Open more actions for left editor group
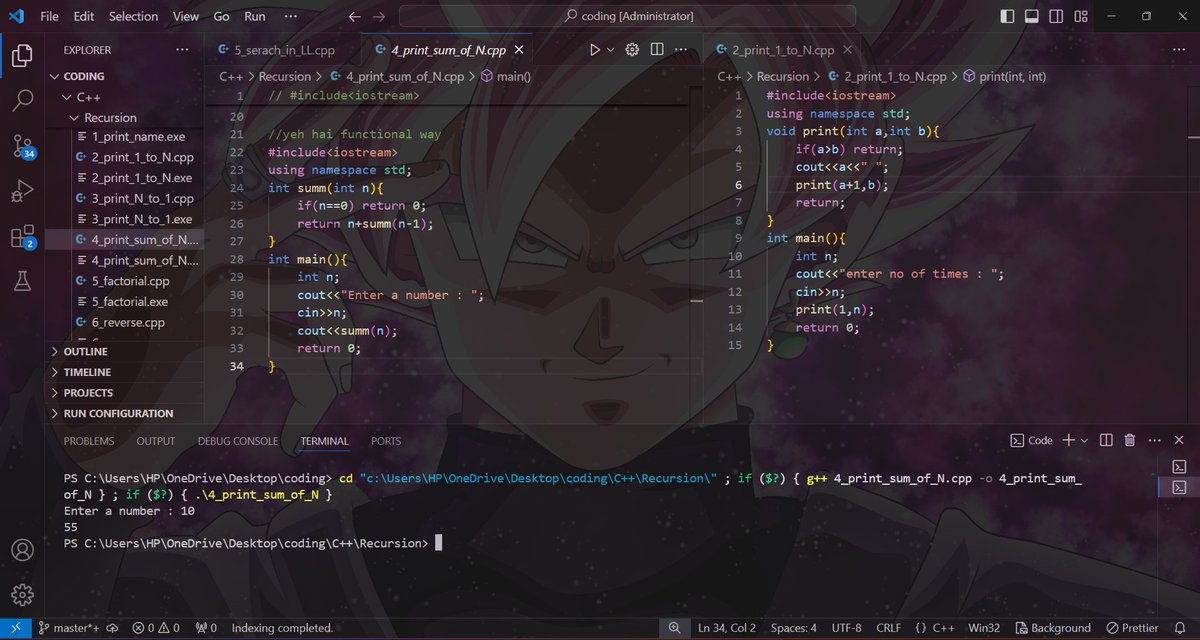 [x=682, y=50]
